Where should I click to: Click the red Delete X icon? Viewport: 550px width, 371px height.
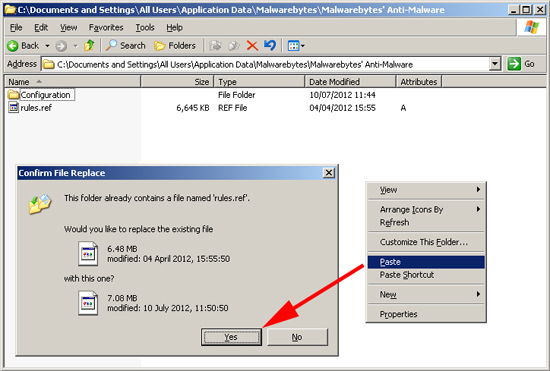(252, 46)
